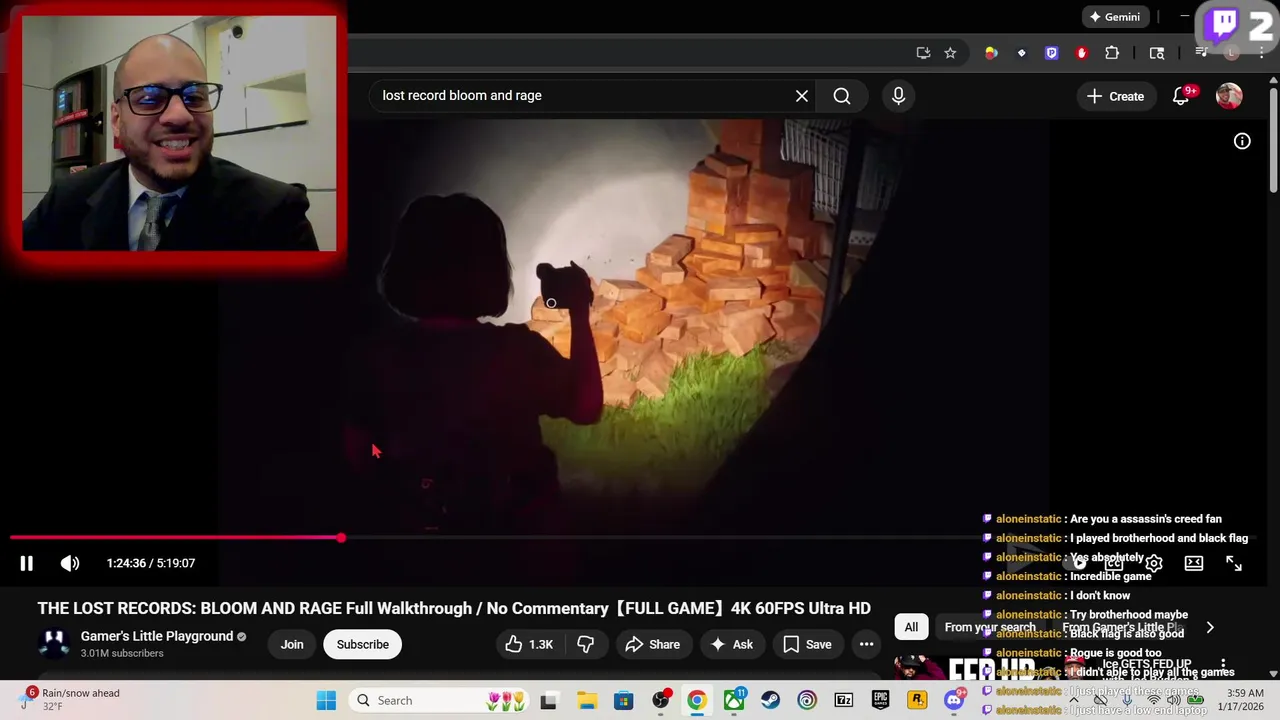Viewport: 1280px width, 720px height.
Task: Open the purple P extension
Action: click(1051, 53)
